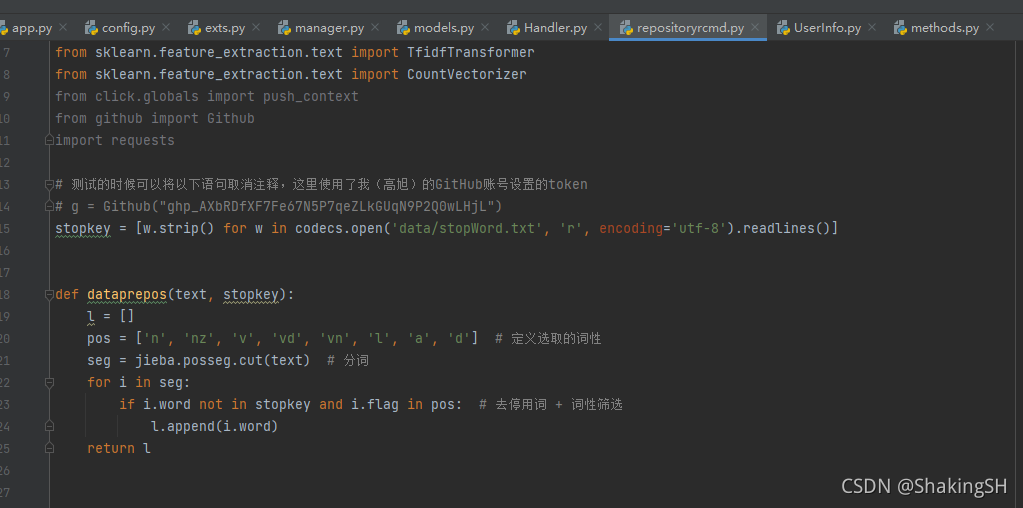
Task: Close the Handler.py tab
Action: 598,27
